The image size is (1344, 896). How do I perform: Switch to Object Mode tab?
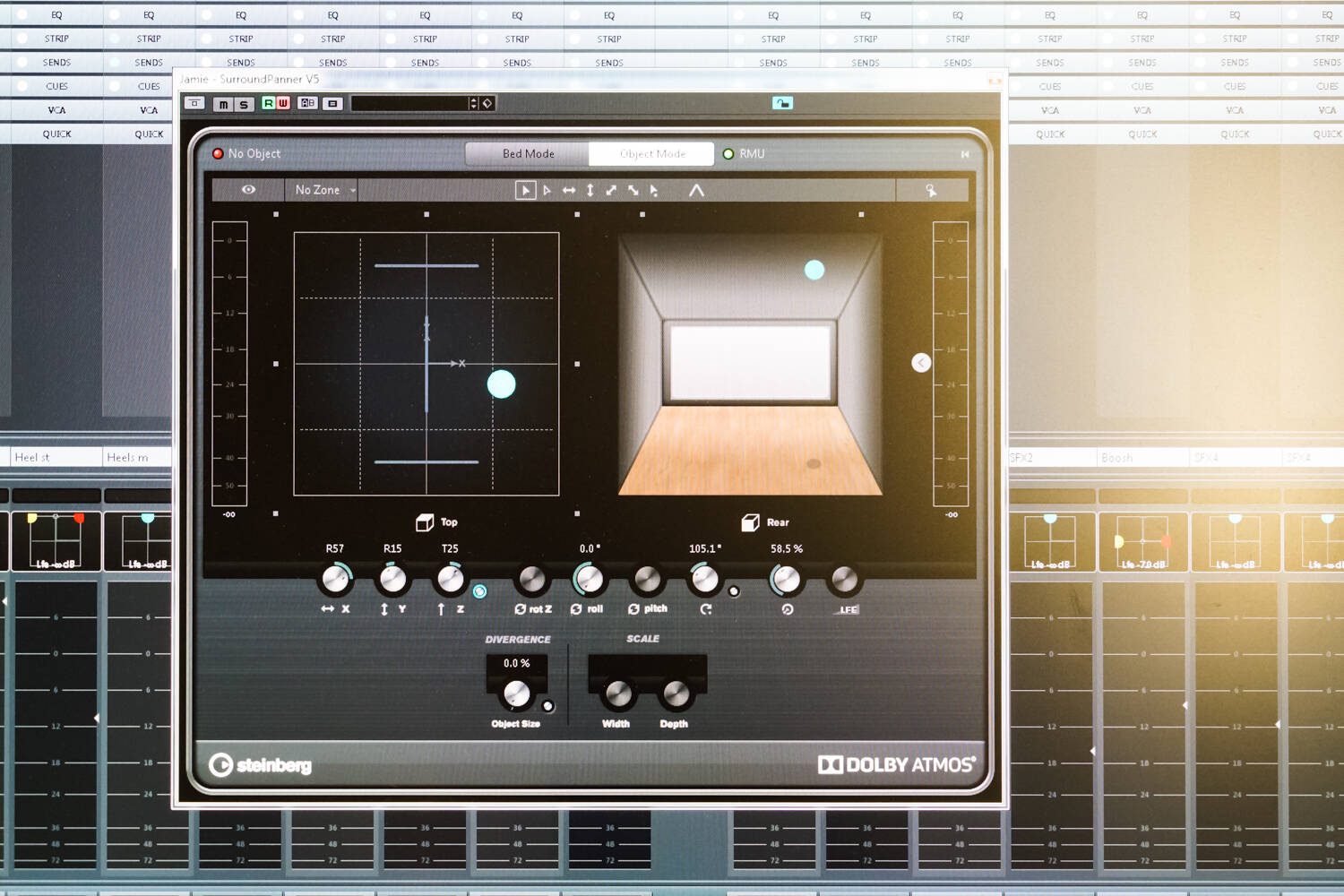coord(652,154)
